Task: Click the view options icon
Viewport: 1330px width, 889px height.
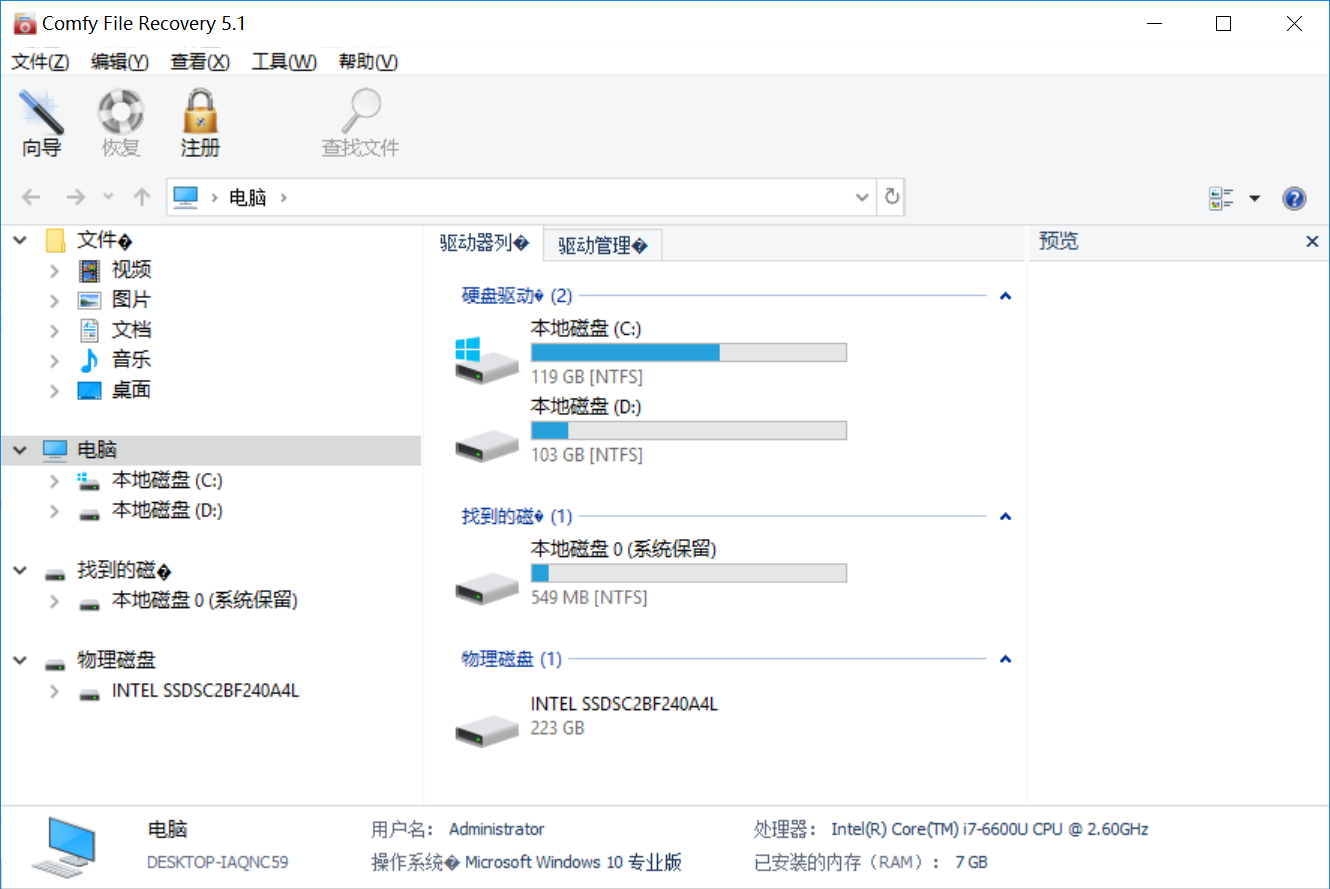Action: [1221, 198]
